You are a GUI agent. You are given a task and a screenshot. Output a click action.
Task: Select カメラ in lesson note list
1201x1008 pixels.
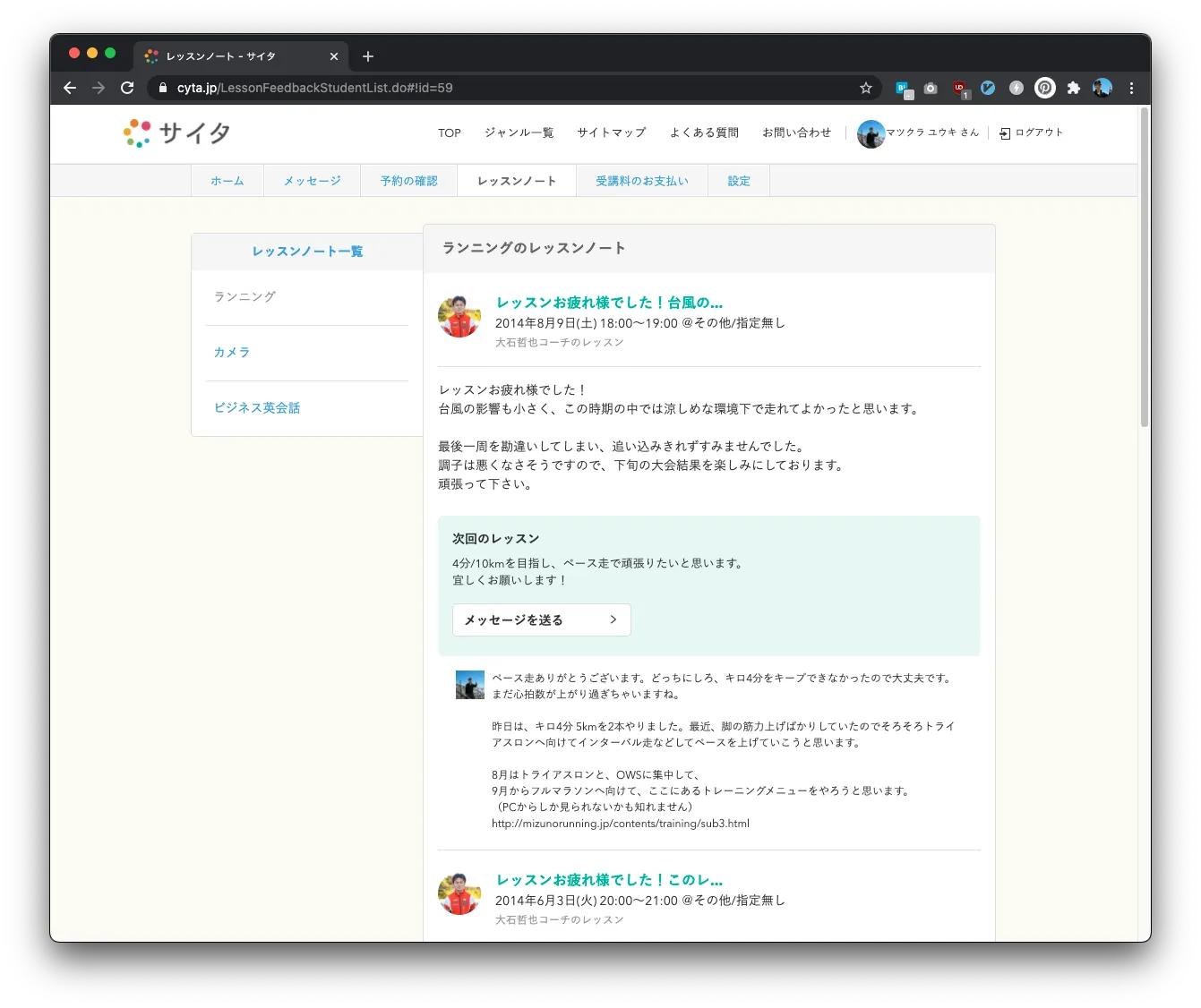(x=232, y=353)
